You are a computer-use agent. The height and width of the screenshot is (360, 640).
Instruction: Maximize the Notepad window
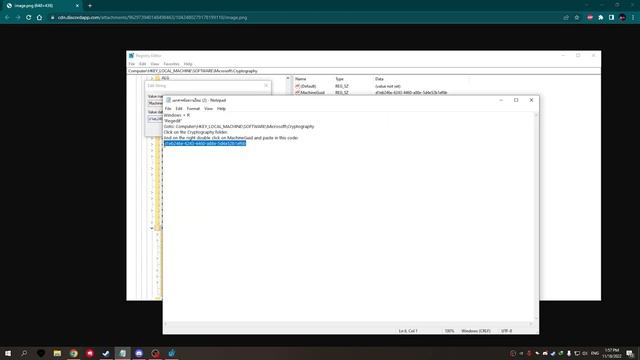pos(516,100)
